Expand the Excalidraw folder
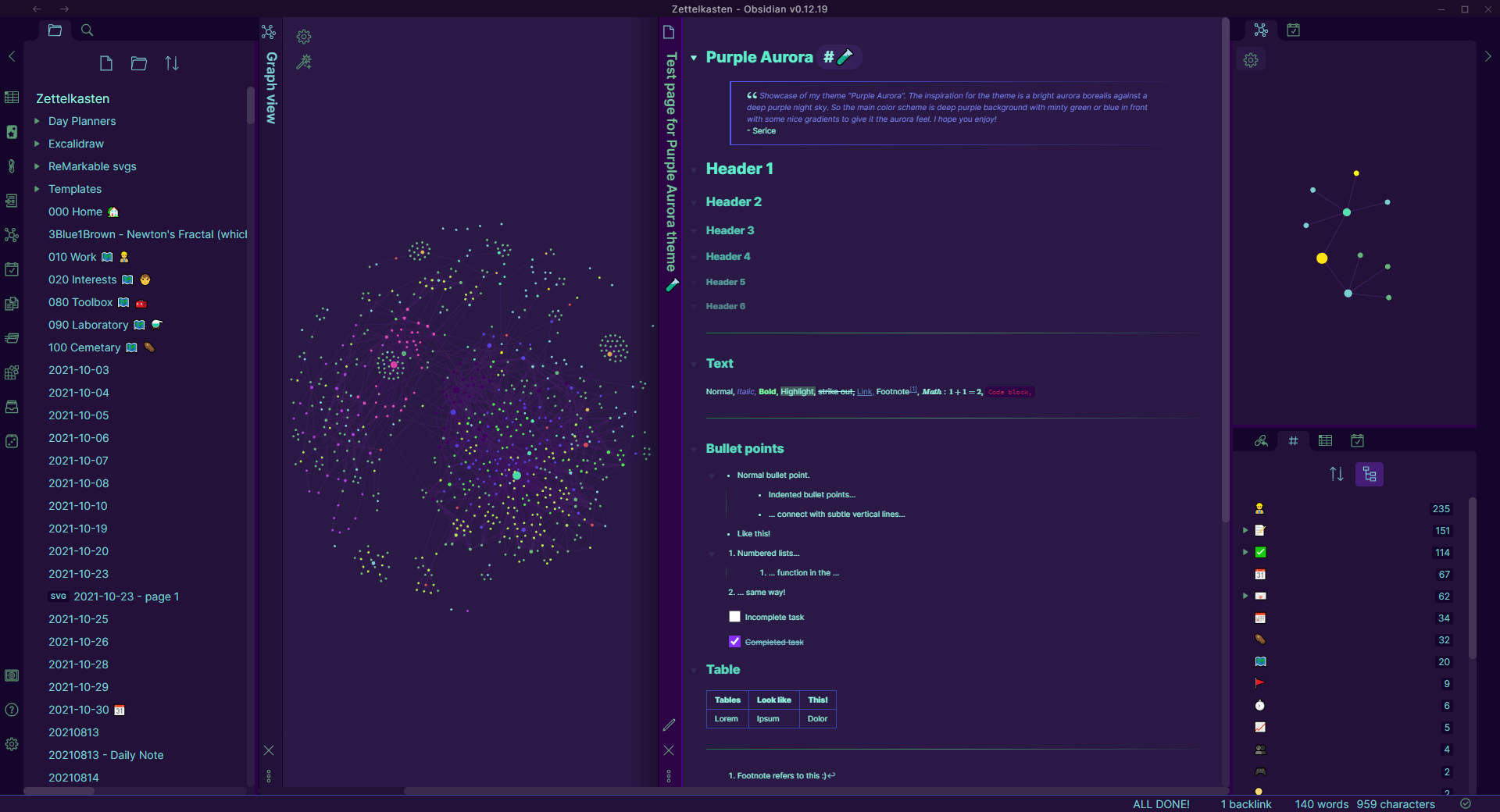The image size is (1500, 812). coord(37,144)
